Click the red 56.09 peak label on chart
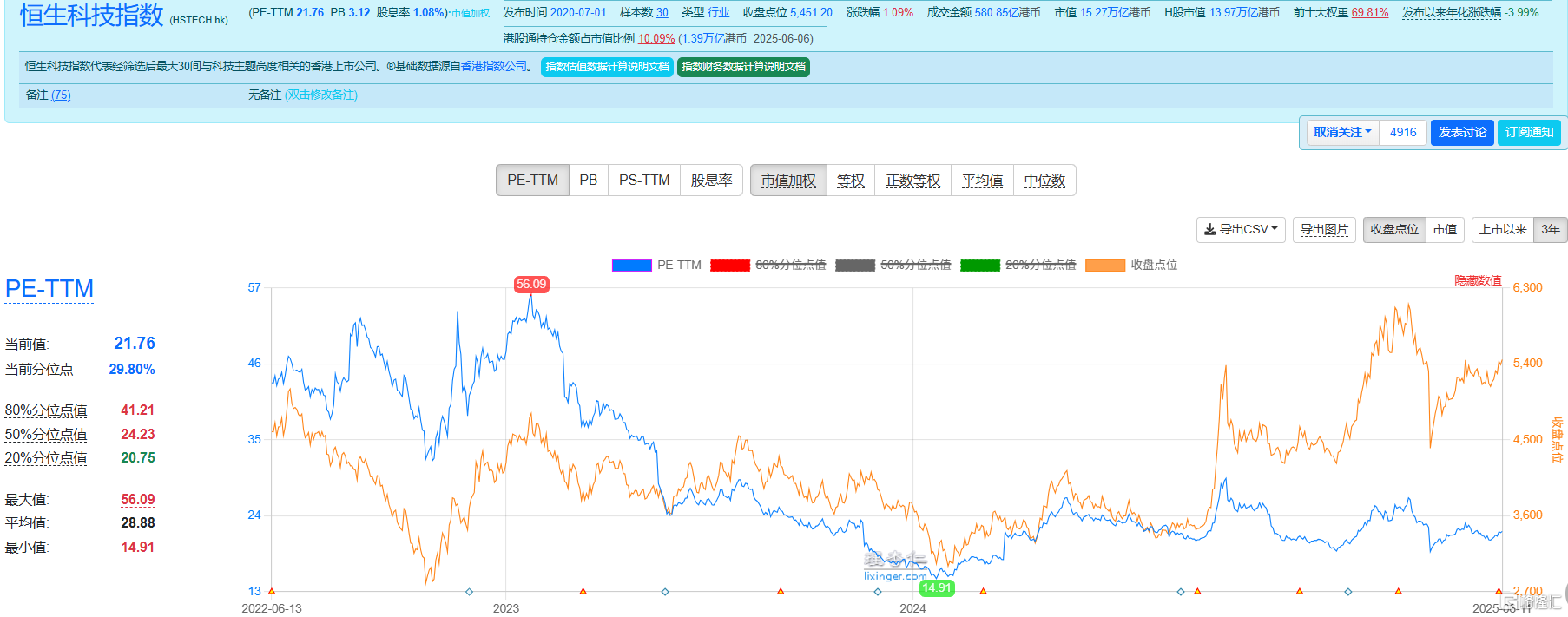Screen dimensions: 1568x617 pos(531,285)
